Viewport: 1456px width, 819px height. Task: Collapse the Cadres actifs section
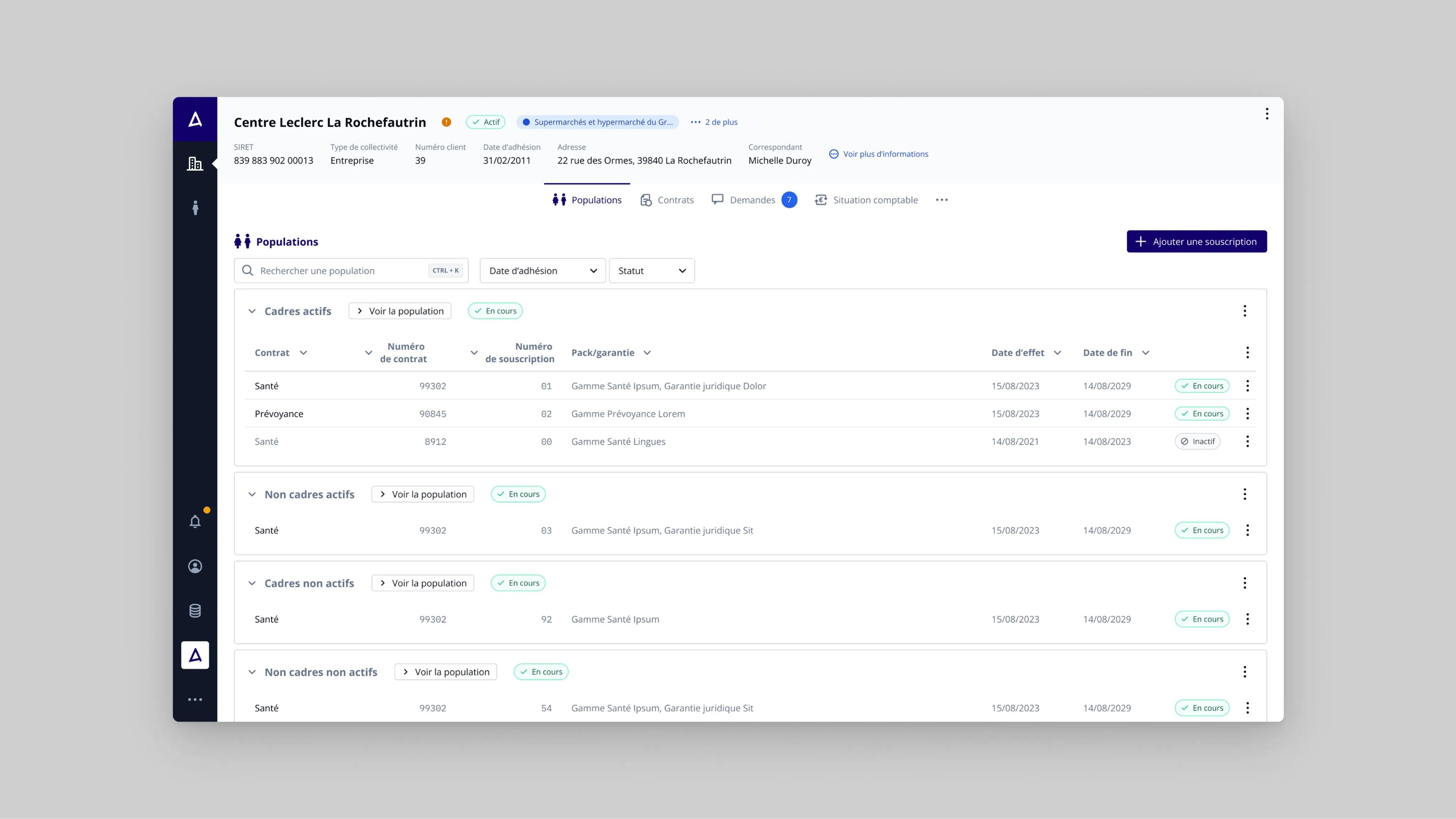tap(252, 311)
